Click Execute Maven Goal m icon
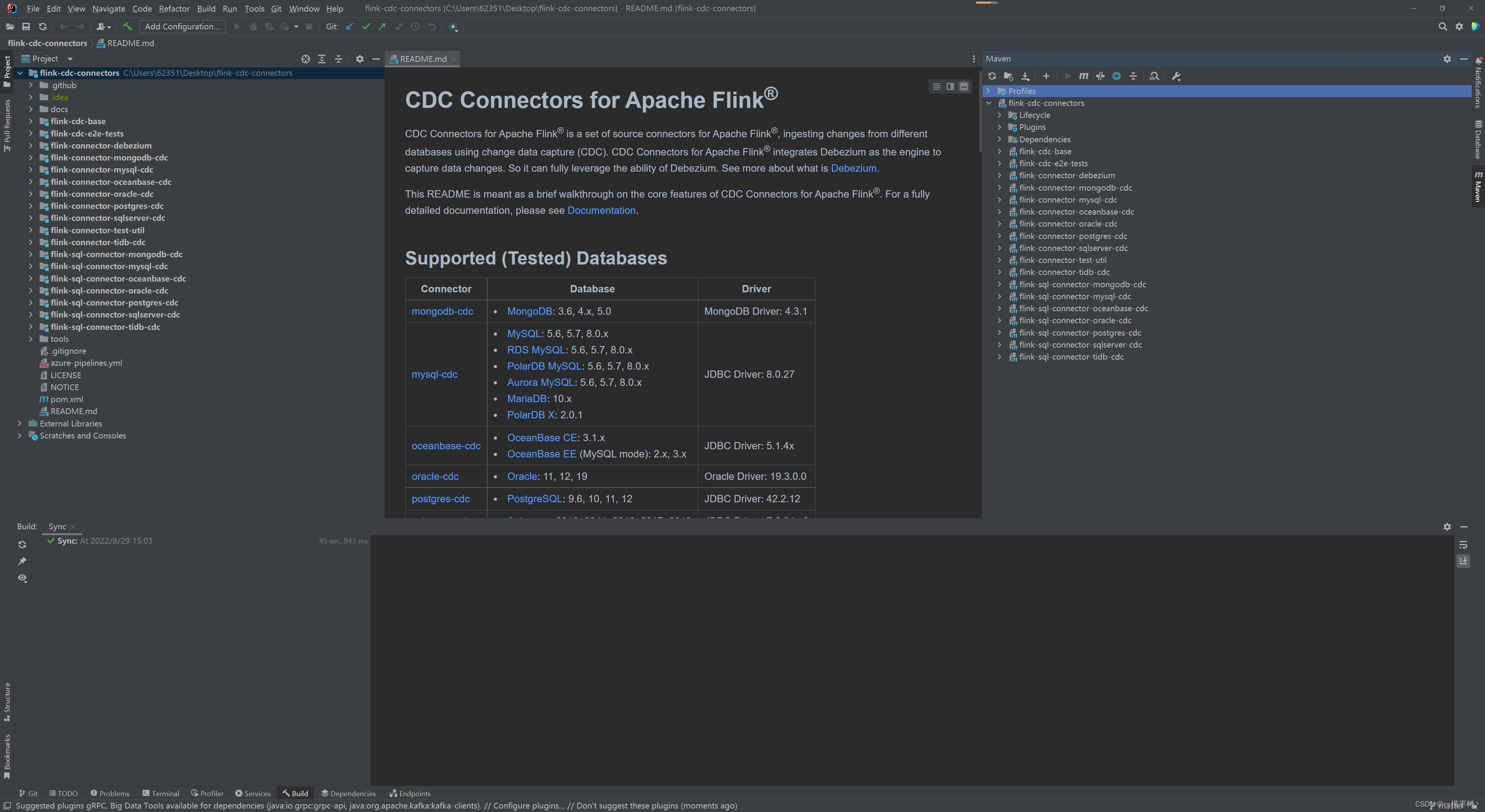Image resolution: width=1485 pixels, height=812 pixels. pyautogui.click(x=1083, y=76)
